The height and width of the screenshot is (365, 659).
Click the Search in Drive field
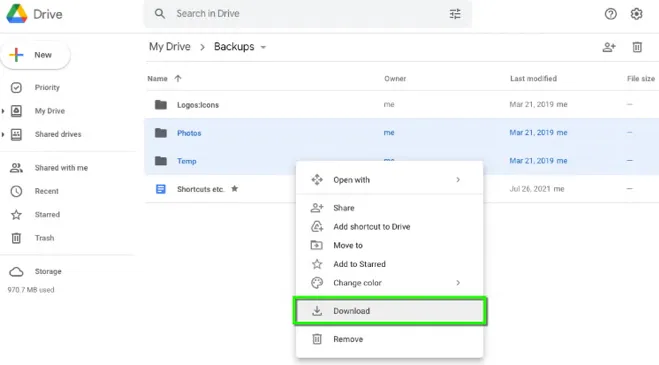pos(308,14)
